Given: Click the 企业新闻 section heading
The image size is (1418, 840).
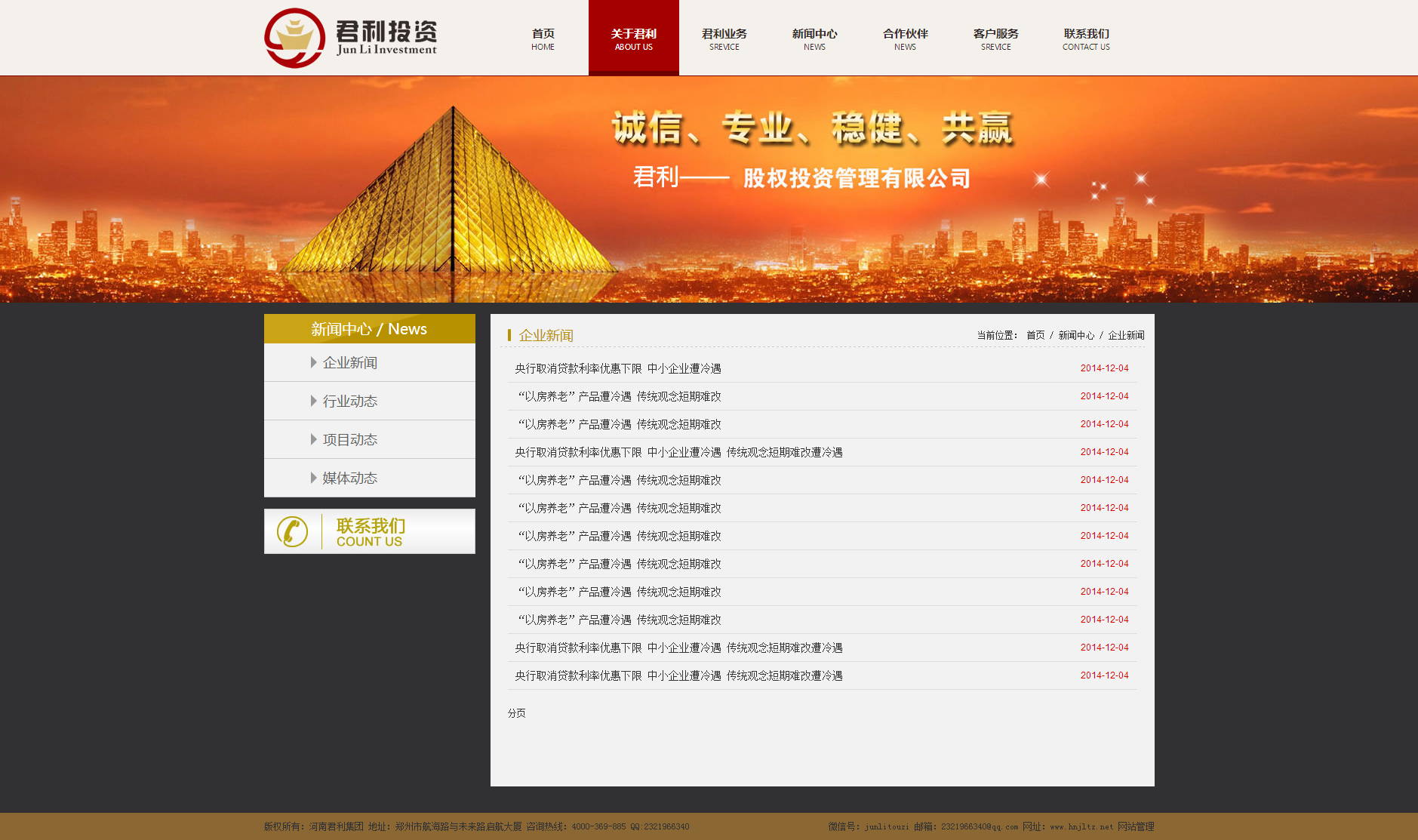Looking at the screenshot, I should [546, 335].
